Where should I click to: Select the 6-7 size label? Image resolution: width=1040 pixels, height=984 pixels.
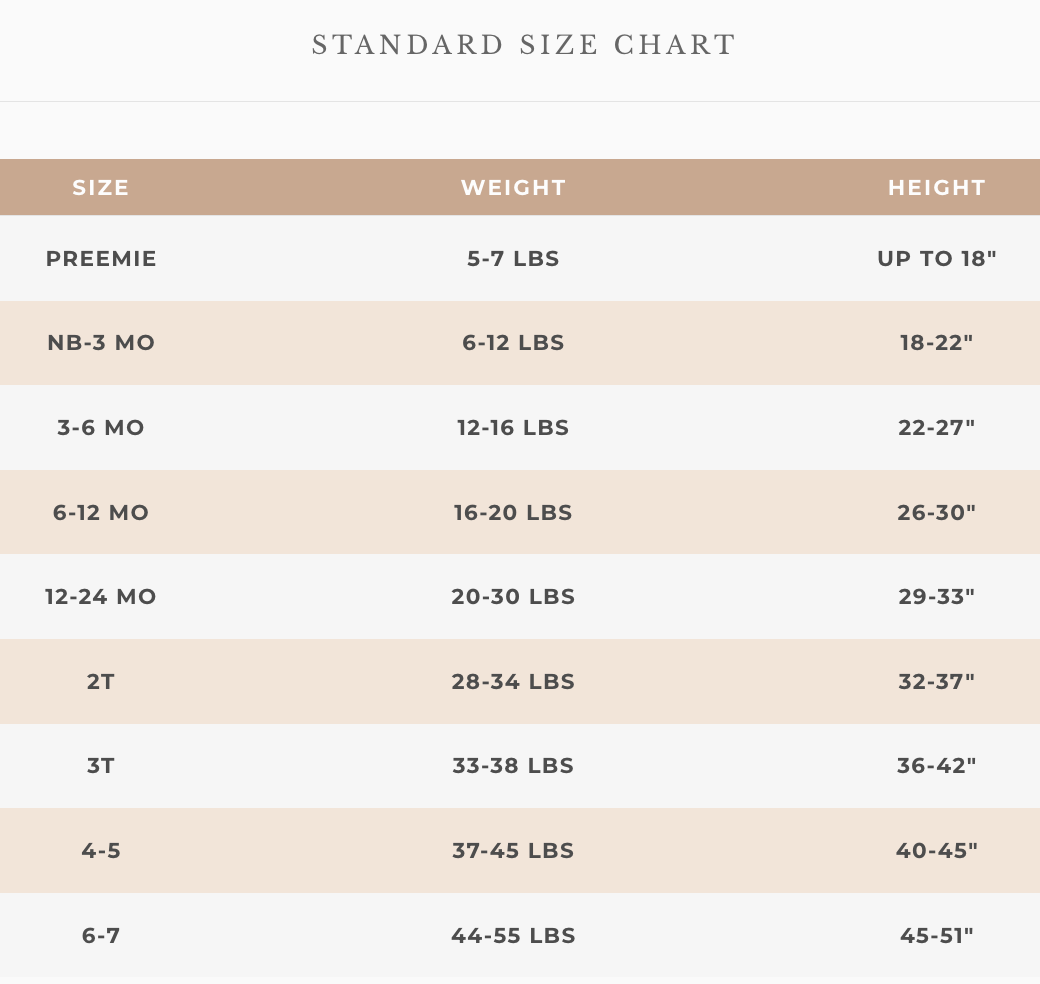point(101,936)
